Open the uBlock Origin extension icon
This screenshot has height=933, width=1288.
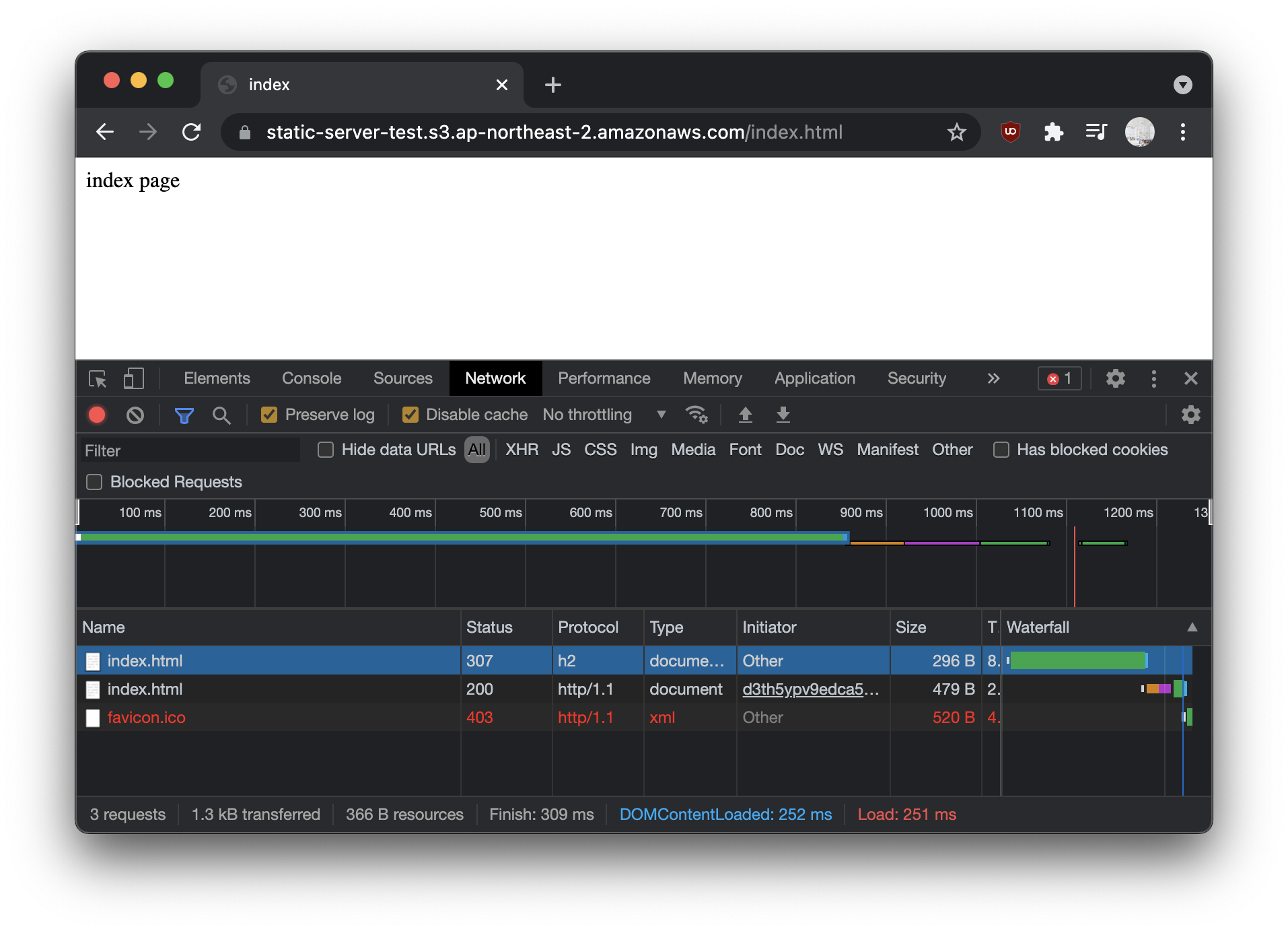tap(1010, 132)
